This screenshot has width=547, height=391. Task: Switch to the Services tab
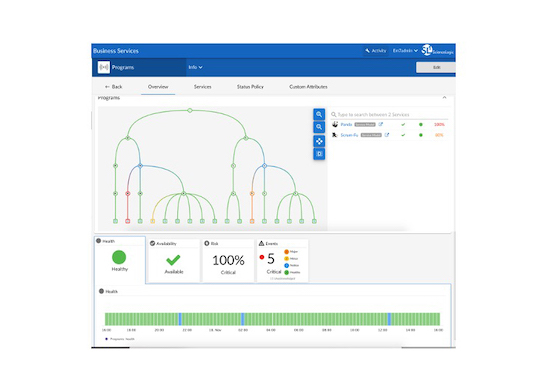[202, 87]
